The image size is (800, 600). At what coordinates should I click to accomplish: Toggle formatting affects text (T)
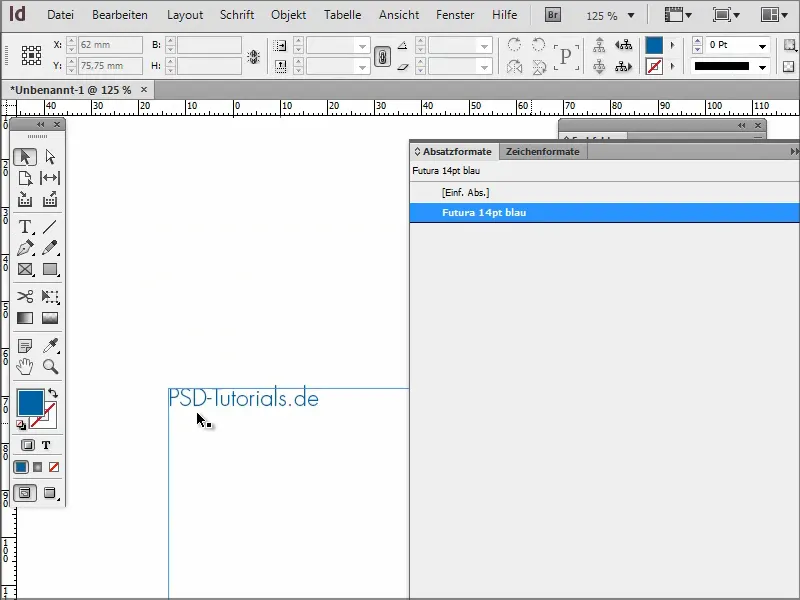pos(46,445)
